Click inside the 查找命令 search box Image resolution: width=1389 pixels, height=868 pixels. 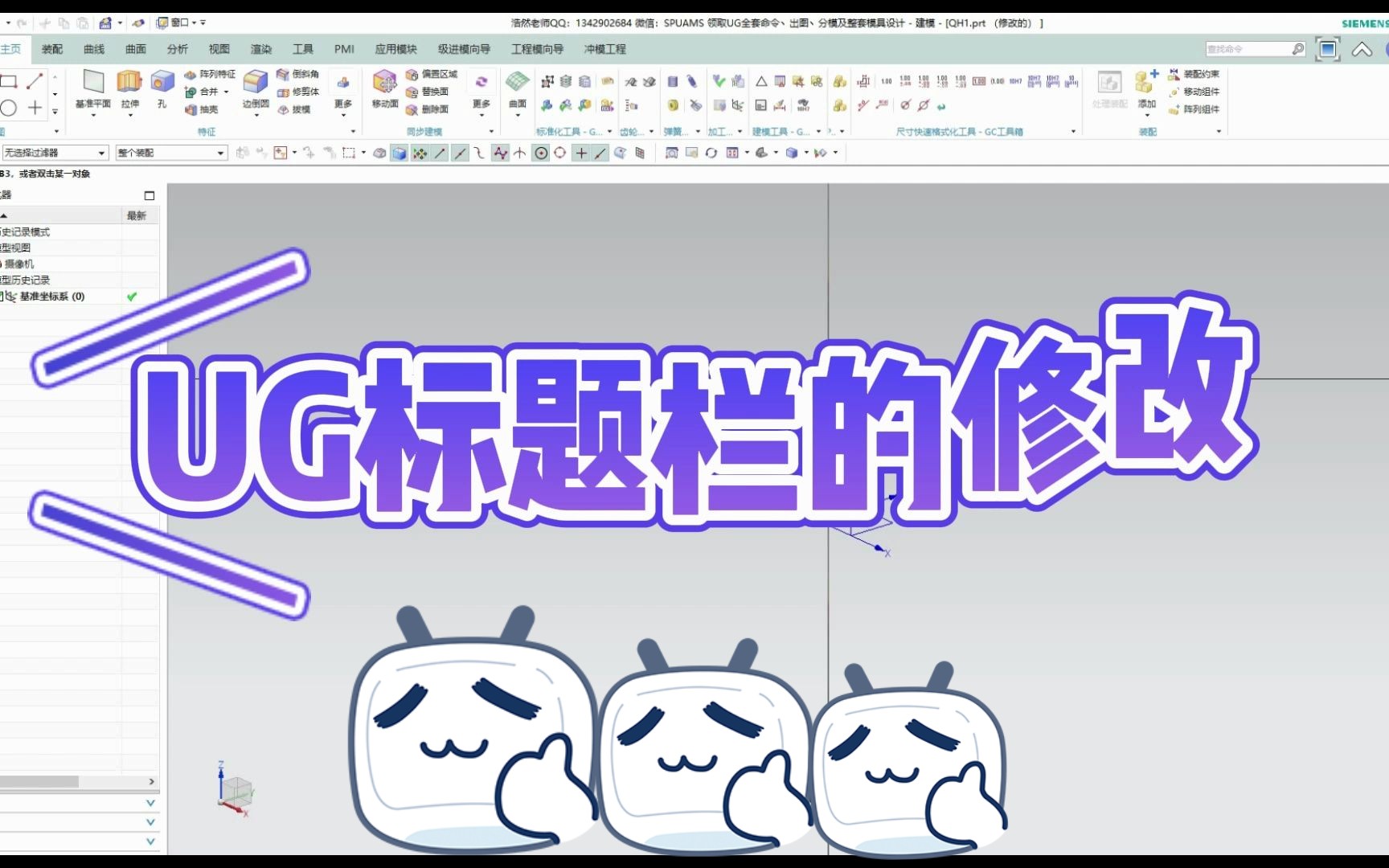[1248, 48]
